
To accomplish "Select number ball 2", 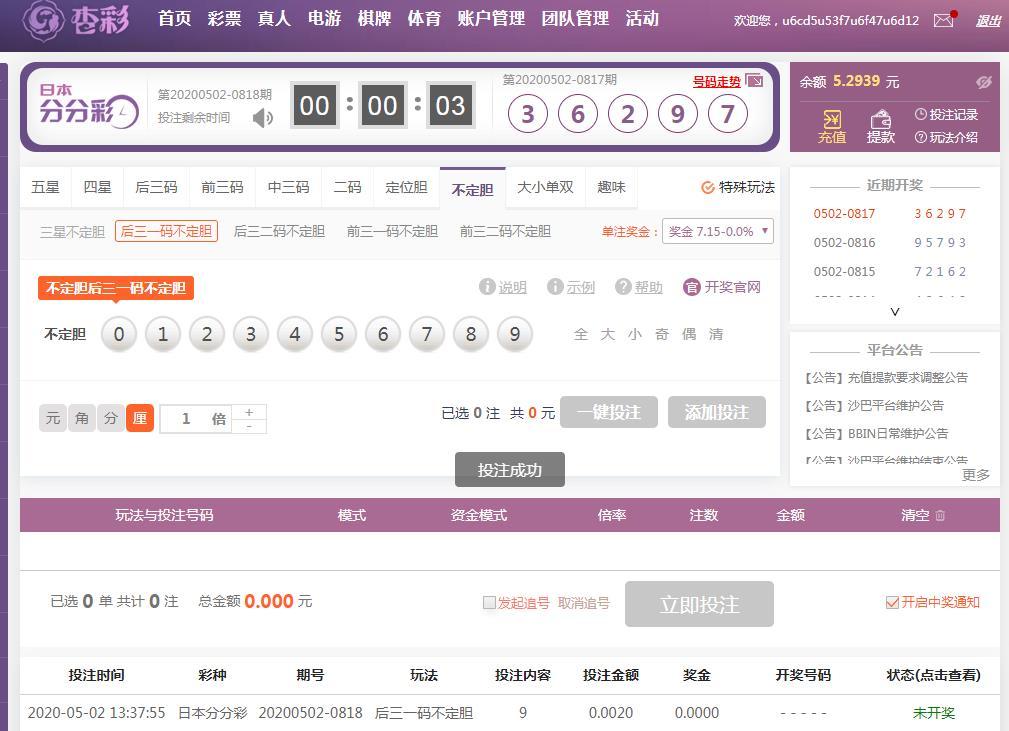I will (207, 334).
